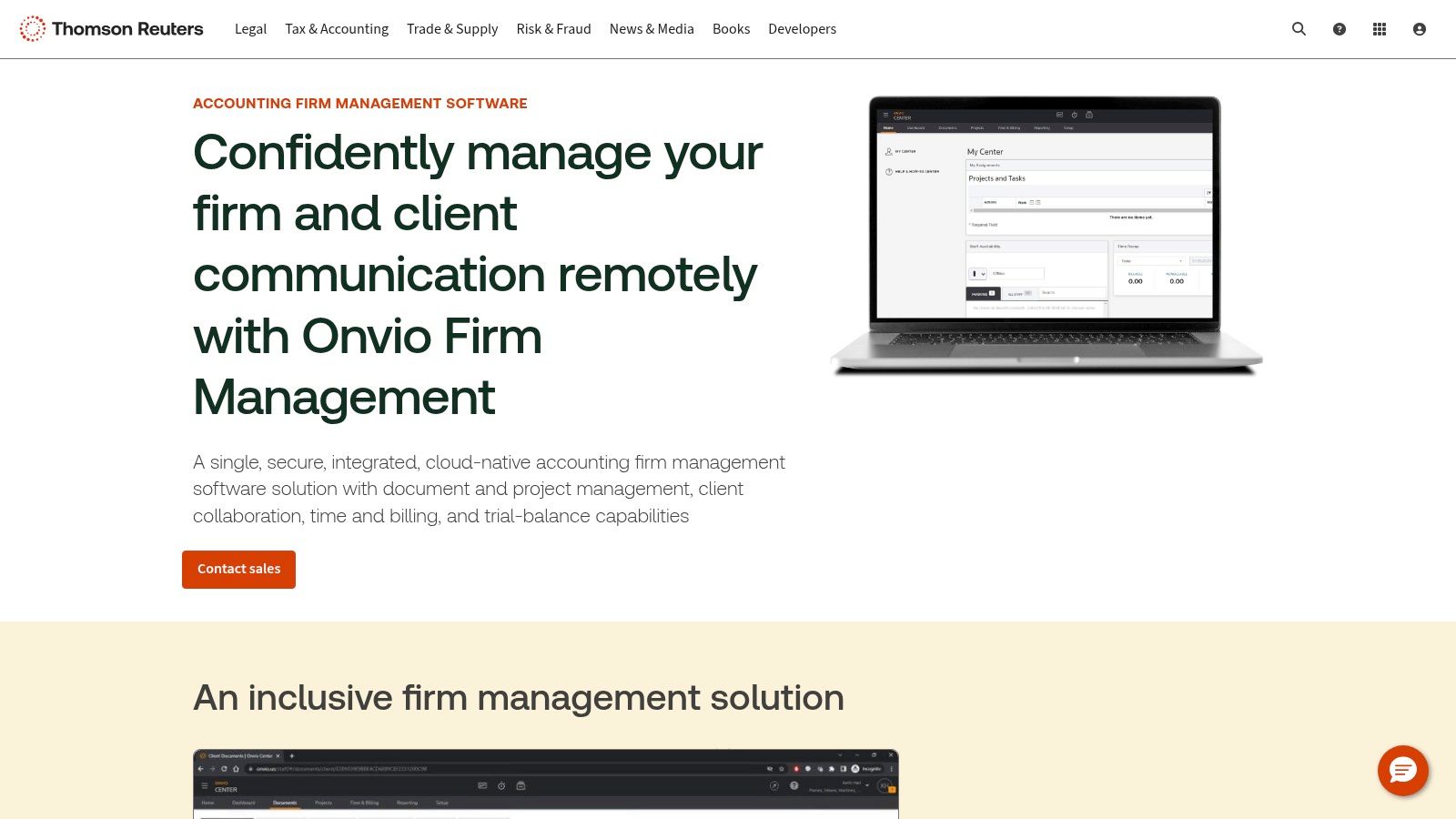Open the search magnifier icon
This screenshot has height=819, width=1456.
1299,29
